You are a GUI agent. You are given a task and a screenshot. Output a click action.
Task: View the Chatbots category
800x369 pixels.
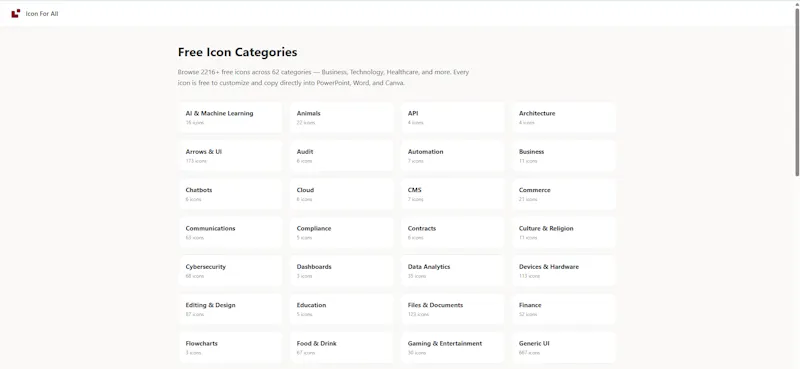(x=230, y=194)
